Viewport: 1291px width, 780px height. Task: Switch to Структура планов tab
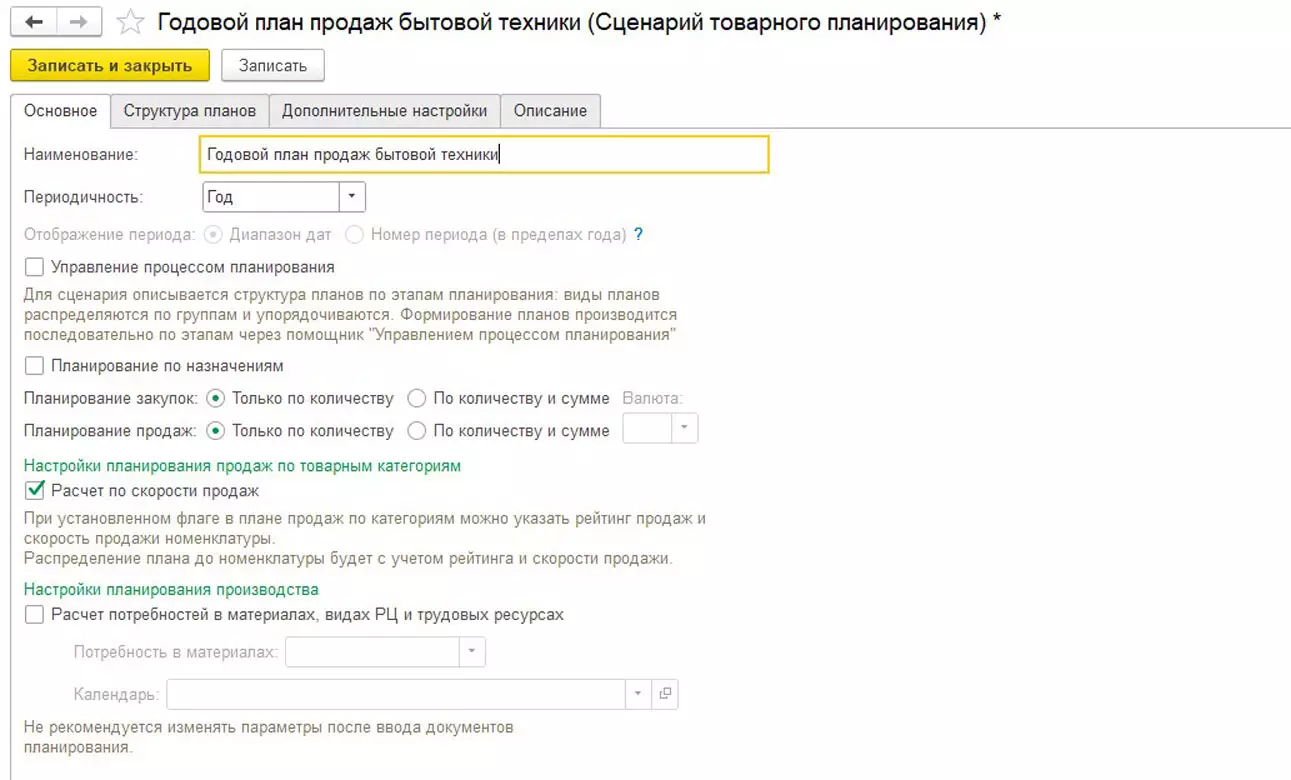pyautogui.click(x=190, y=111)
